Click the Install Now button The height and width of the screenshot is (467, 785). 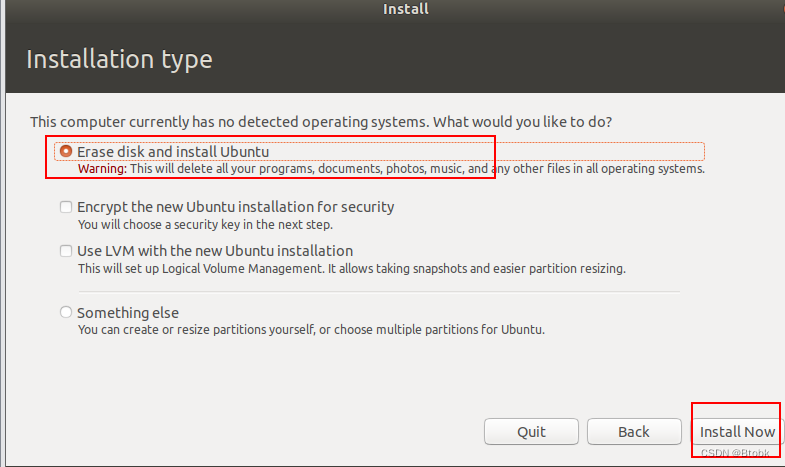pyautogui.click(x=737, y=432)
